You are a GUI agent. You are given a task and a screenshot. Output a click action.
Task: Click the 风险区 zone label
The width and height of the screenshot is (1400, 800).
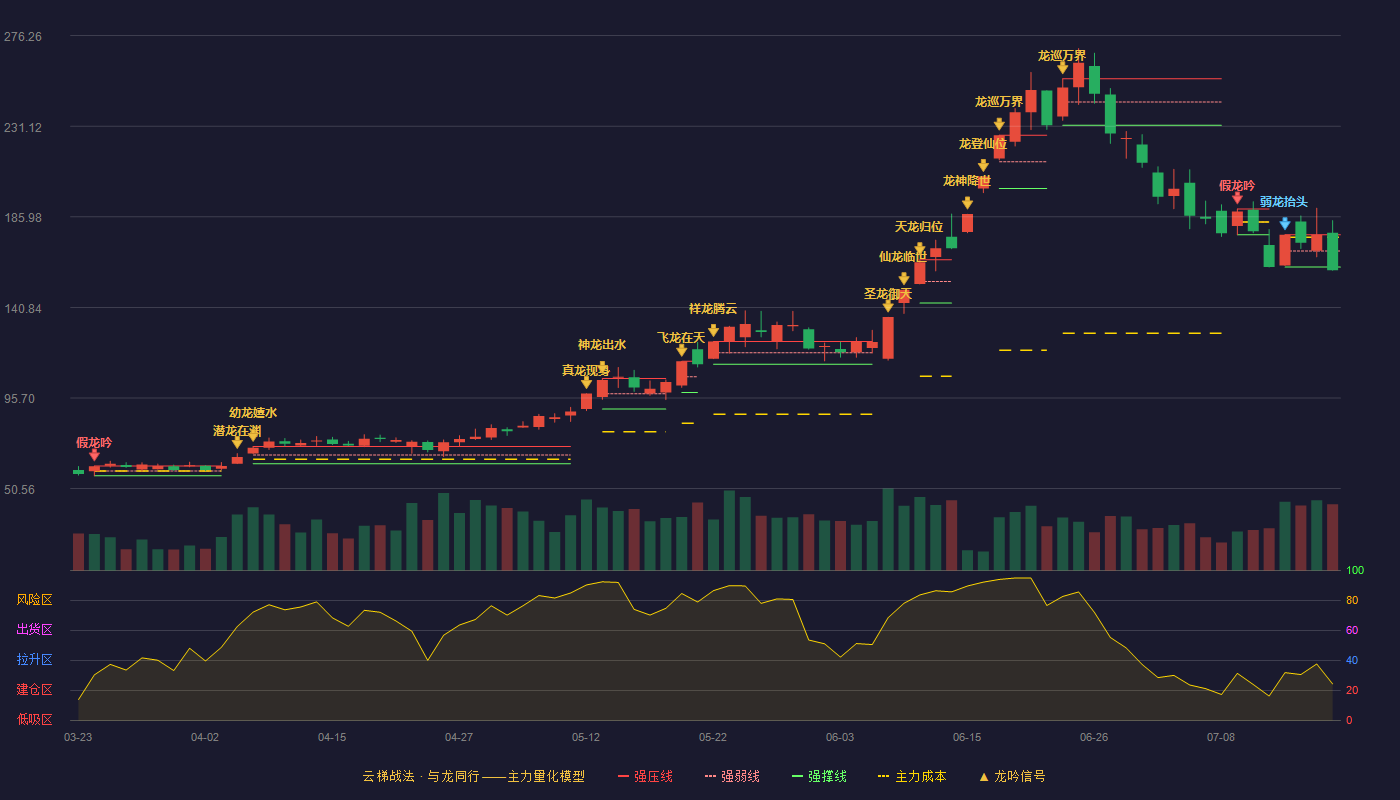point(35,600)
